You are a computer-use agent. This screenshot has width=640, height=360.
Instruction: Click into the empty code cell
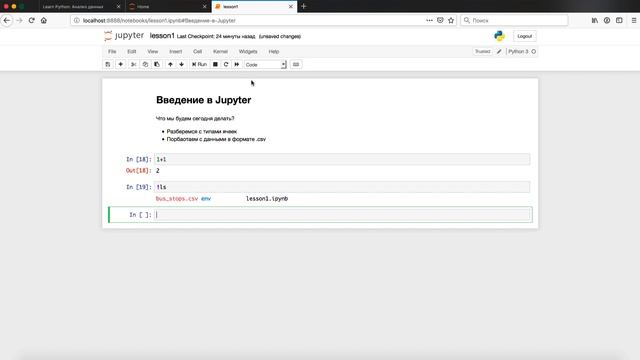(x=342, y=215)
